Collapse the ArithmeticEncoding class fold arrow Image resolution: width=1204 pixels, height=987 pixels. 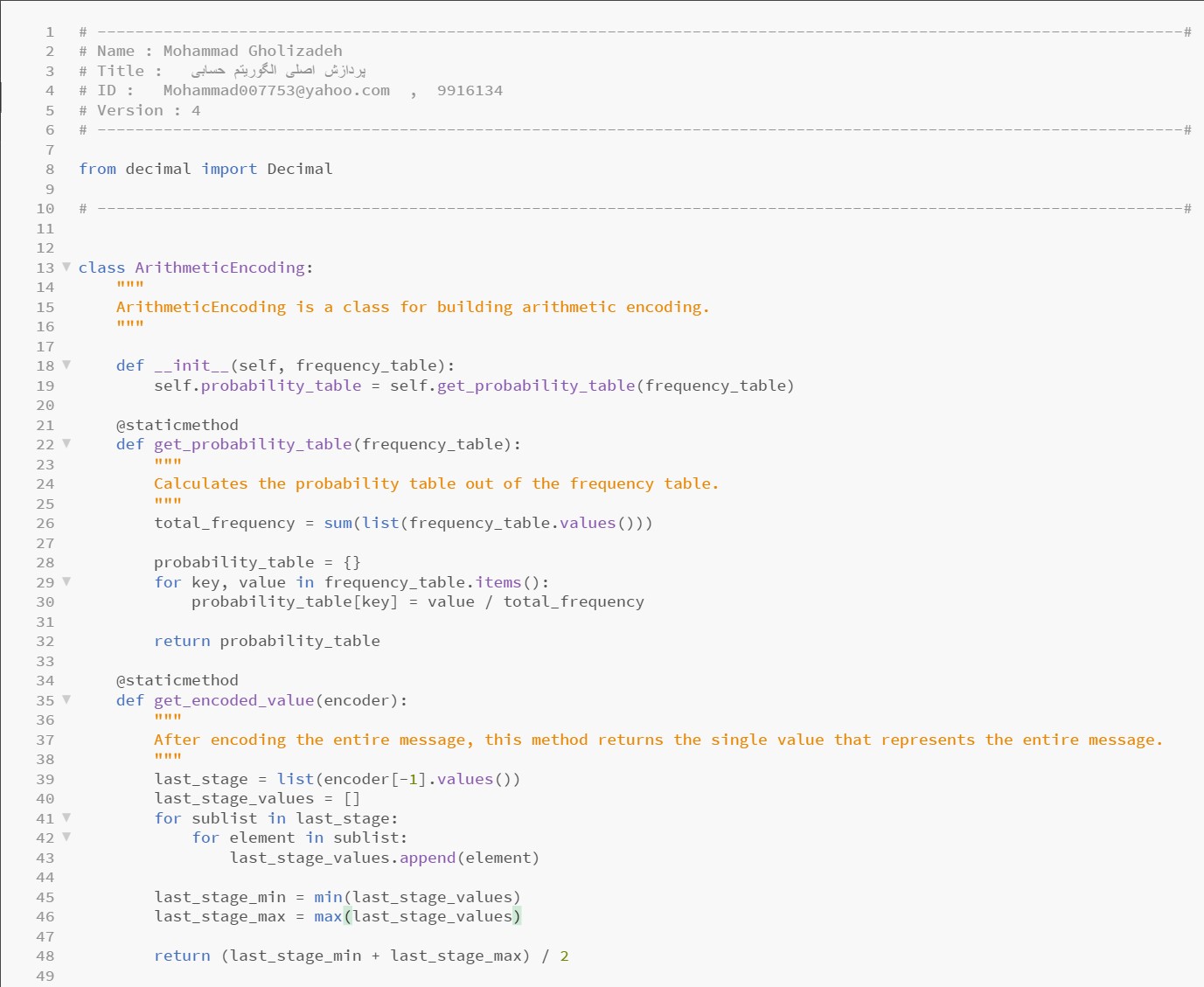pos(66,267)
